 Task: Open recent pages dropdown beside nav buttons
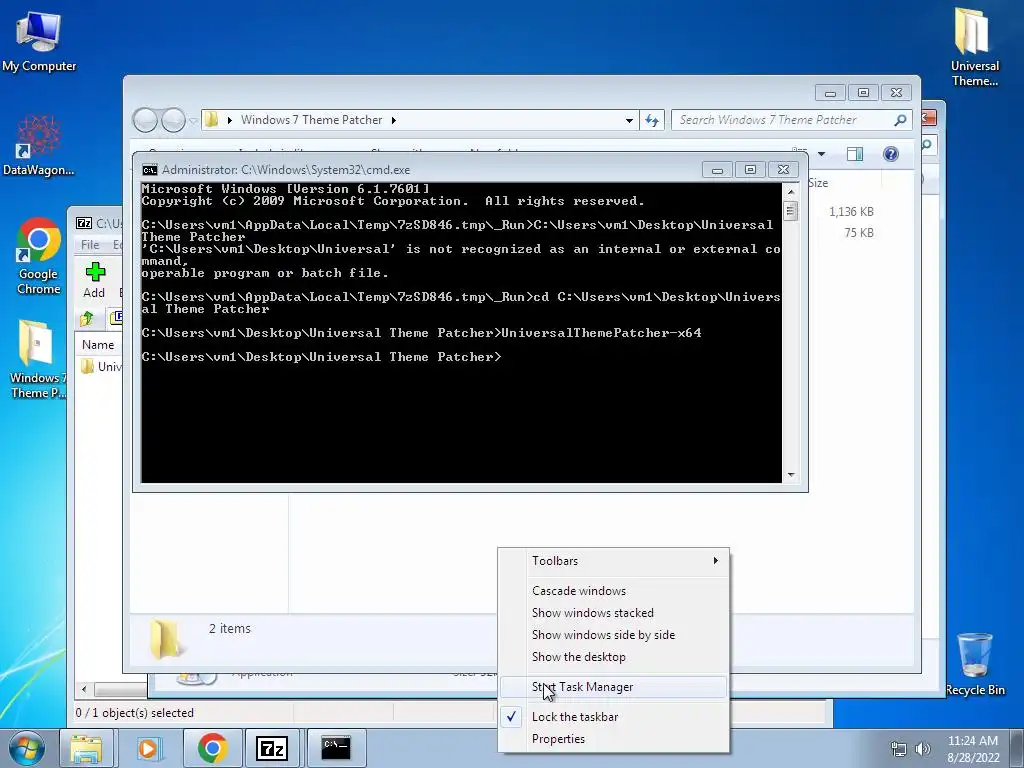[193, 120]
